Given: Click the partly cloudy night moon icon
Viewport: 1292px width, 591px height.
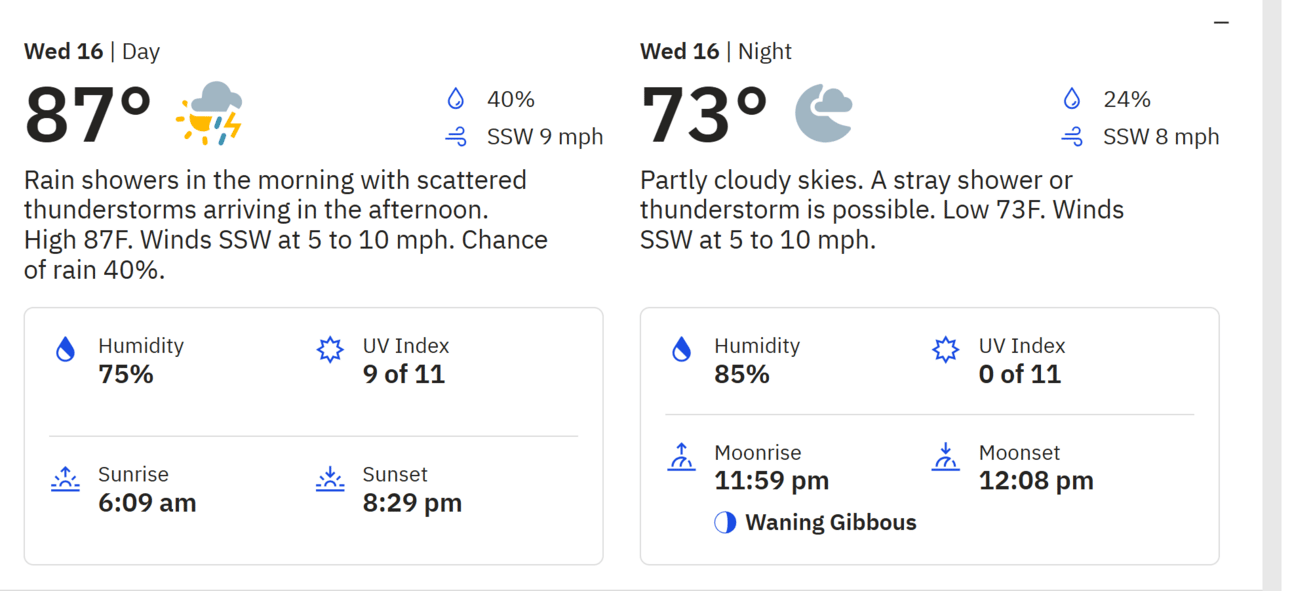Looking at the screenshot, I should point(824,114).
